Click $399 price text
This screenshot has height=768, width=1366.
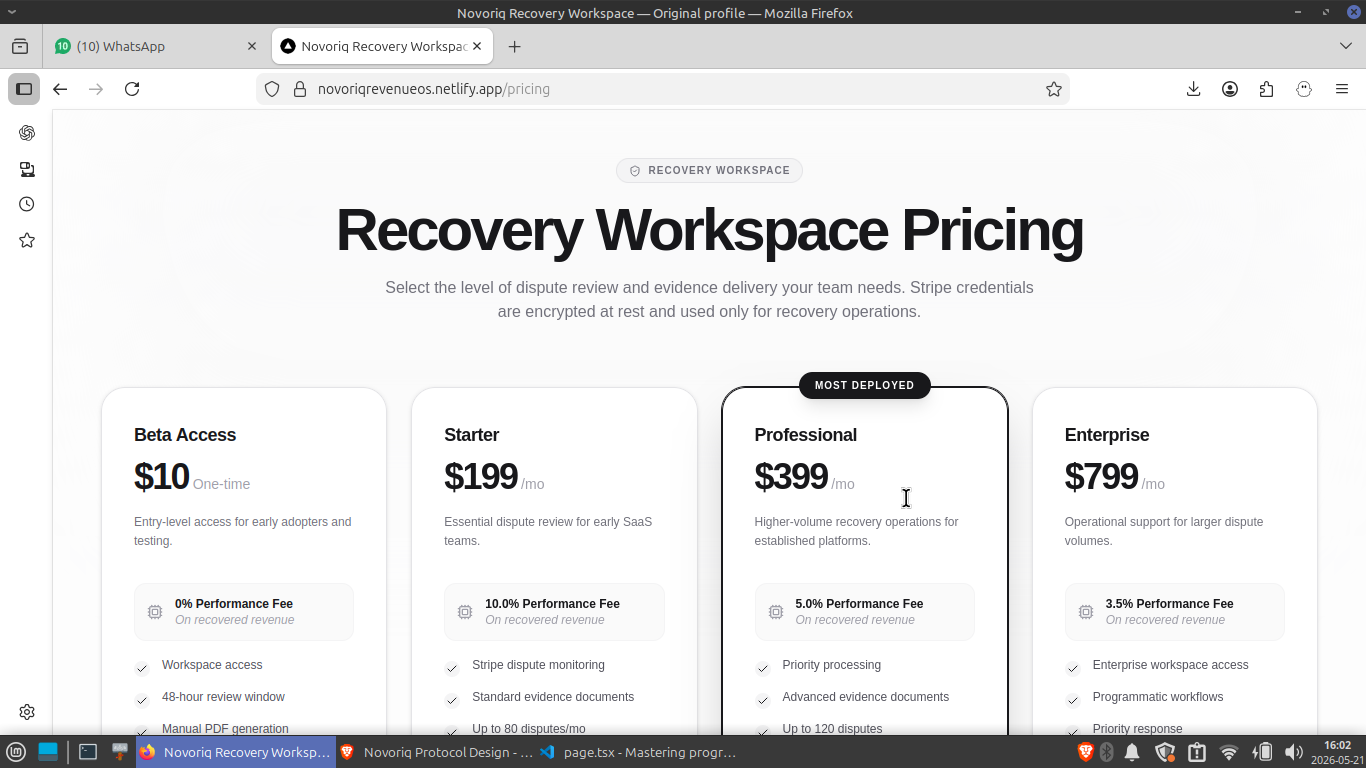[791, 477]
